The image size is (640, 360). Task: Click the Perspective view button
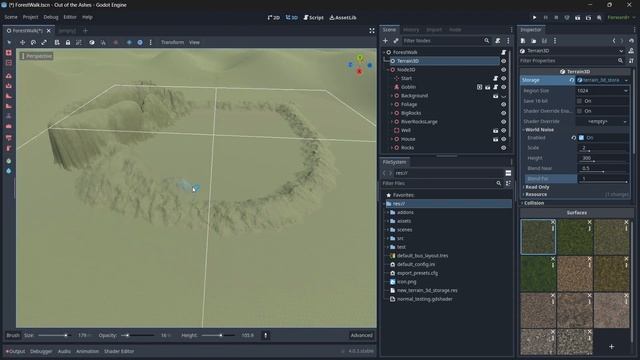tap(37, 56)
